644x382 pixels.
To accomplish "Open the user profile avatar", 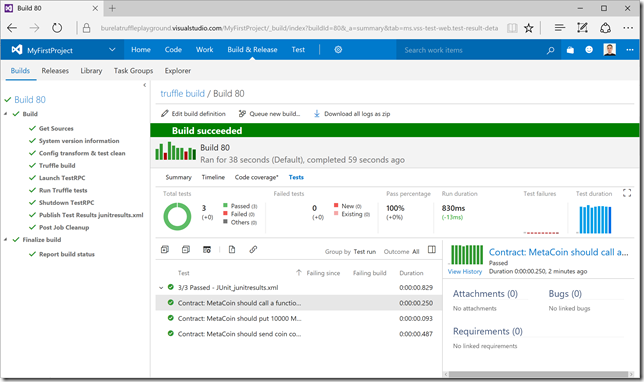I will coord(610,50).
